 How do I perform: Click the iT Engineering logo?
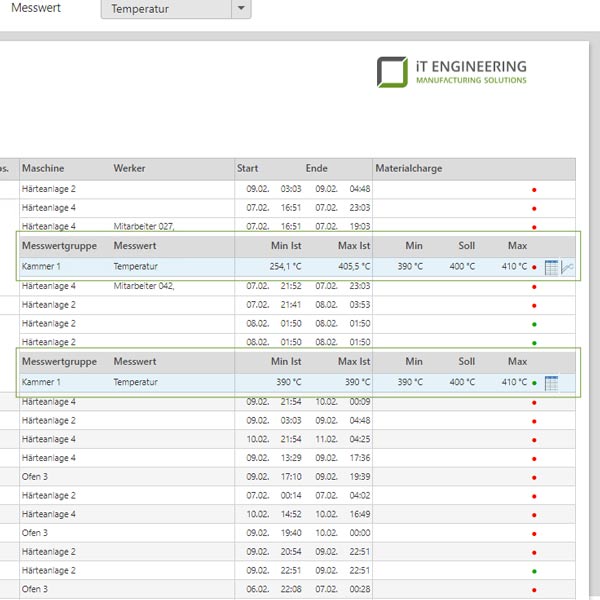pos(451,72)
